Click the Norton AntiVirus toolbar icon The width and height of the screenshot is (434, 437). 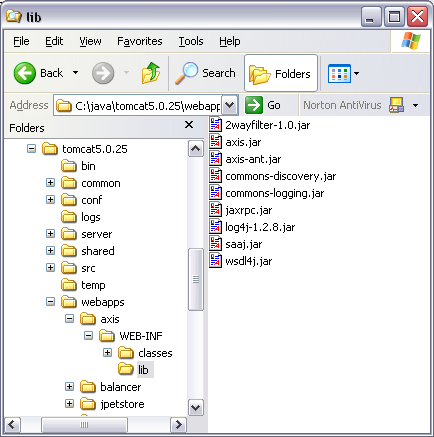coord(396,105)
